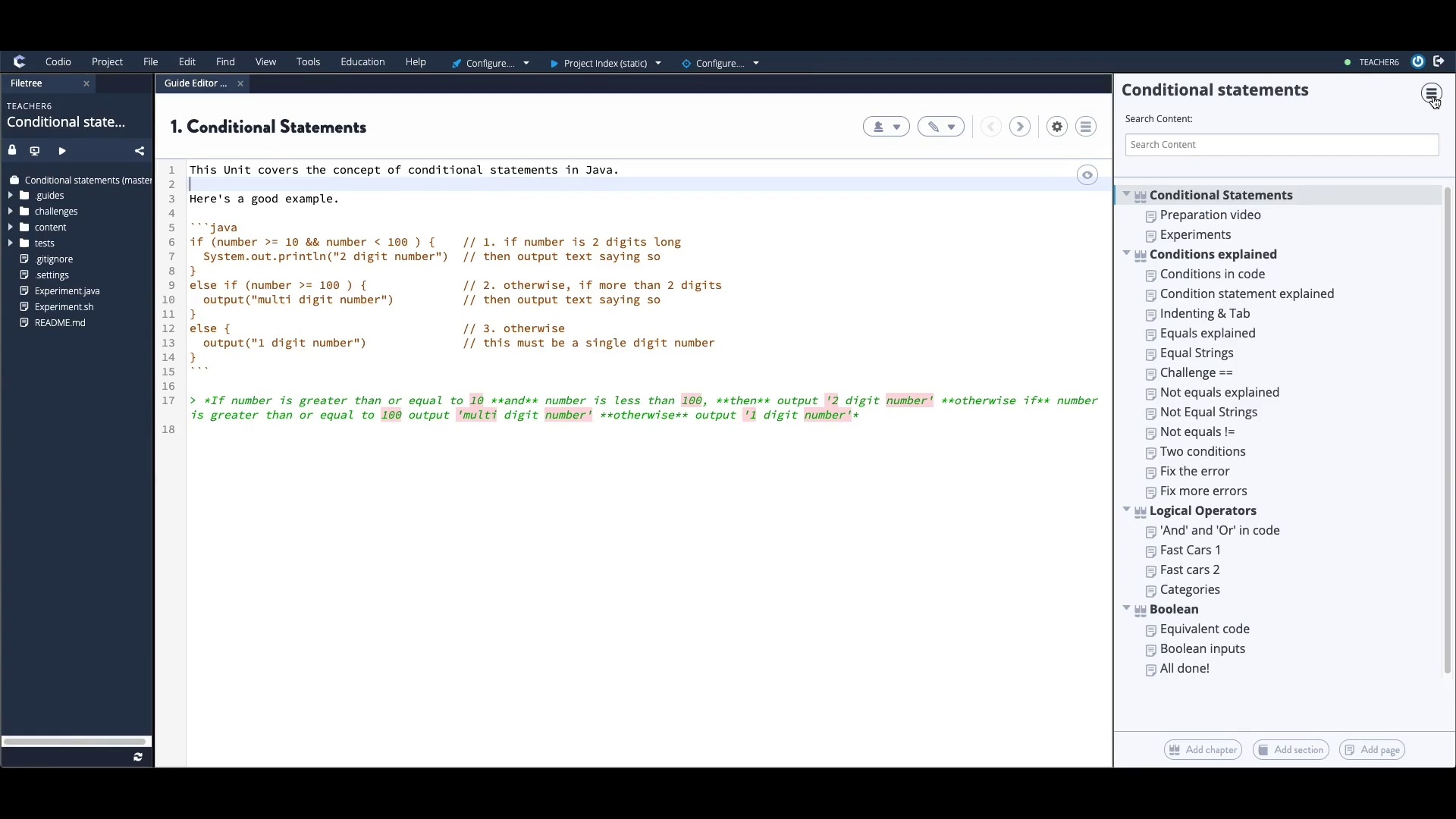
Task: Click the lock icon in Filetree panel
Action: point(12,150)
